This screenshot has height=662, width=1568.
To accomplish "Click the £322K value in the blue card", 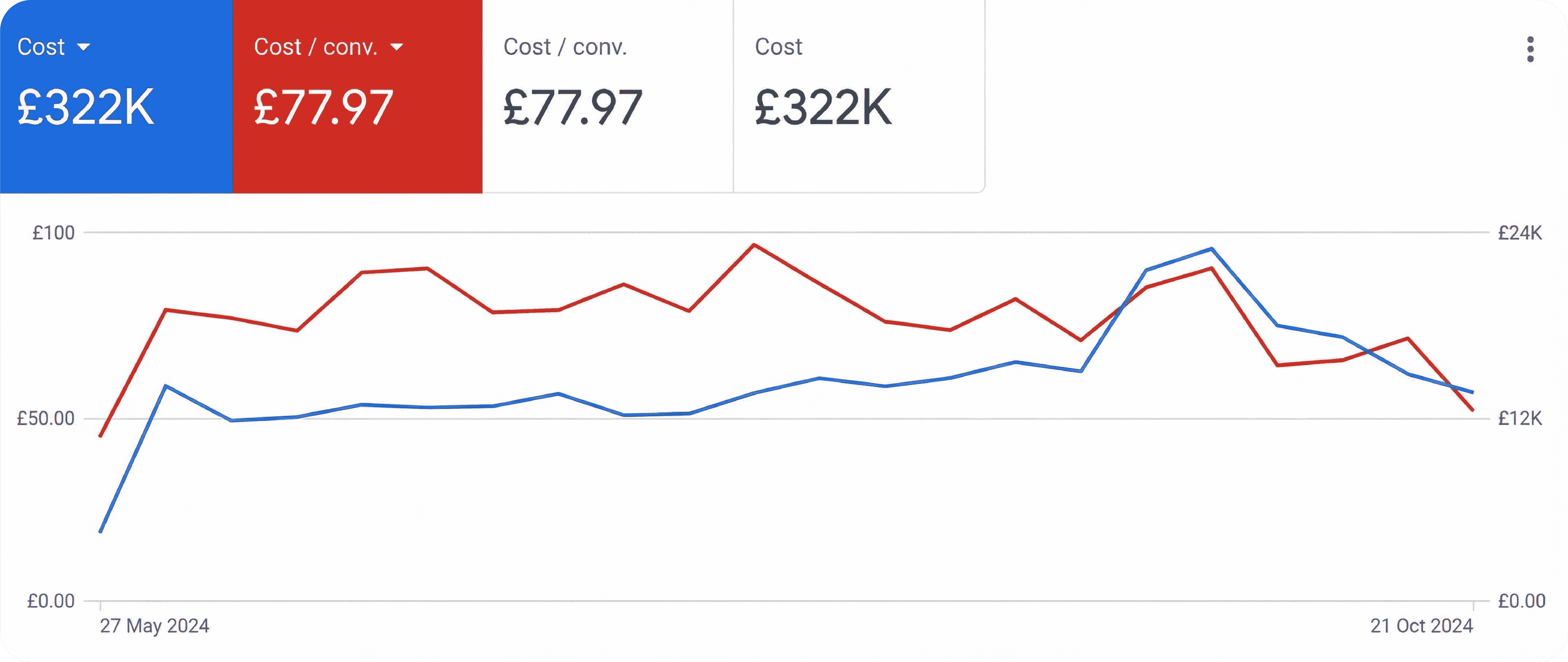I will pyautogui.click(x=86, y=107).
